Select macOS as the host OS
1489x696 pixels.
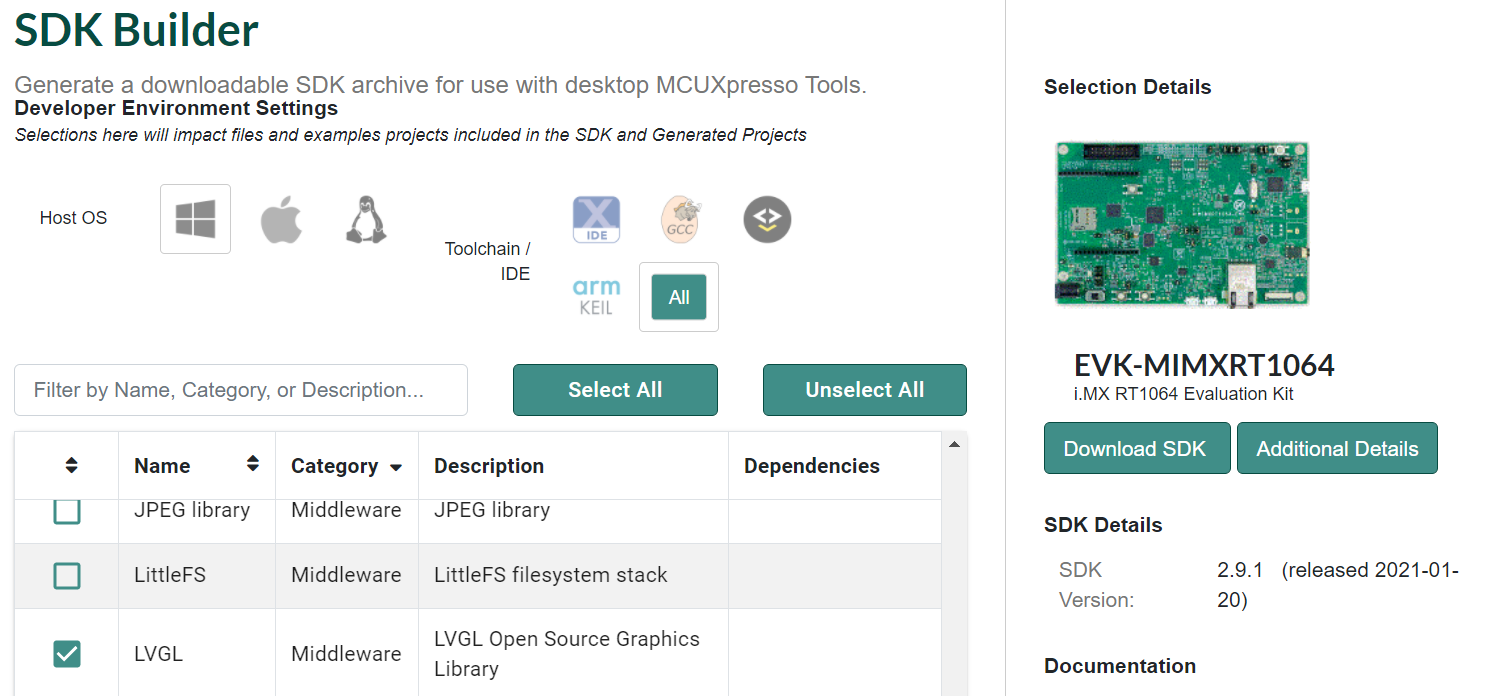pyautogui.click(x=281, y=218)
